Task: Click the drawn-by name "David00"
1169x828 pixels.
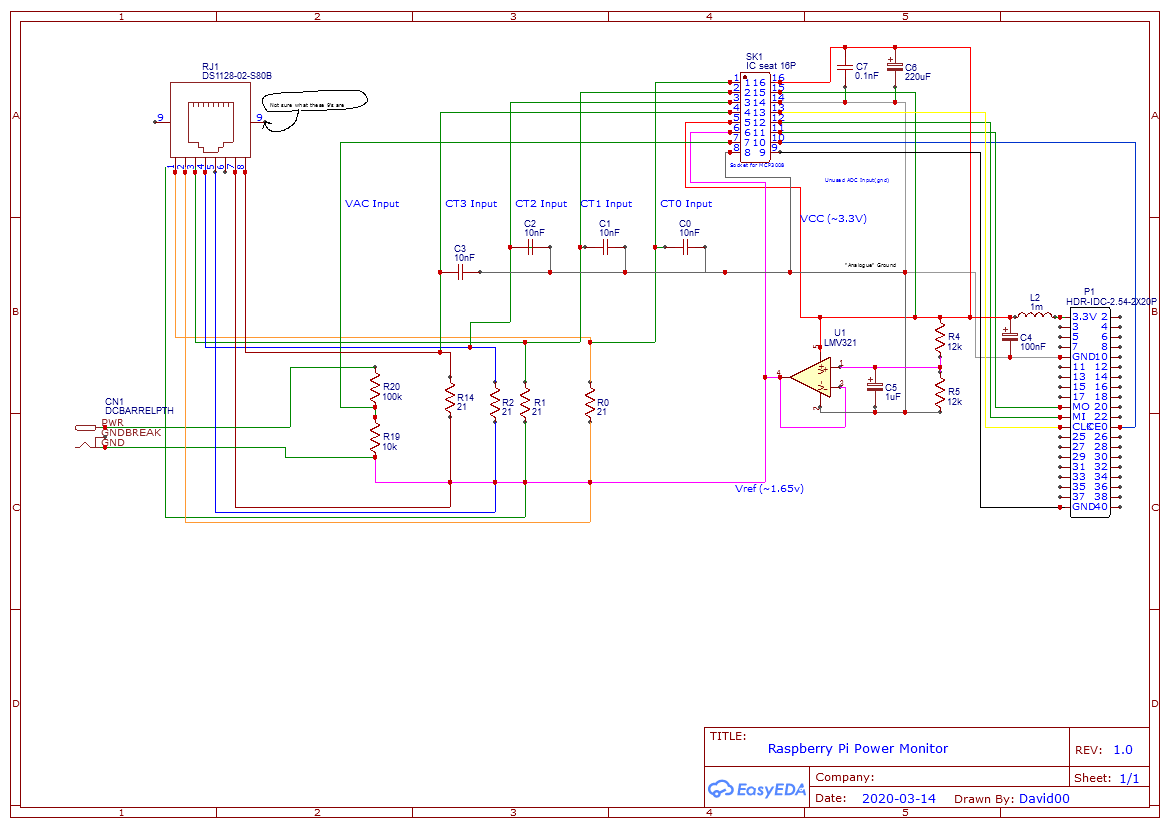Action: tap(1044, 798)
